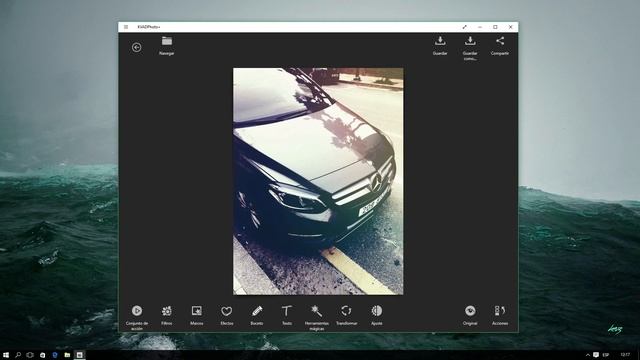Open the Navegar folder browser
The width and height of the screenshot is (640, 360).
167,45
